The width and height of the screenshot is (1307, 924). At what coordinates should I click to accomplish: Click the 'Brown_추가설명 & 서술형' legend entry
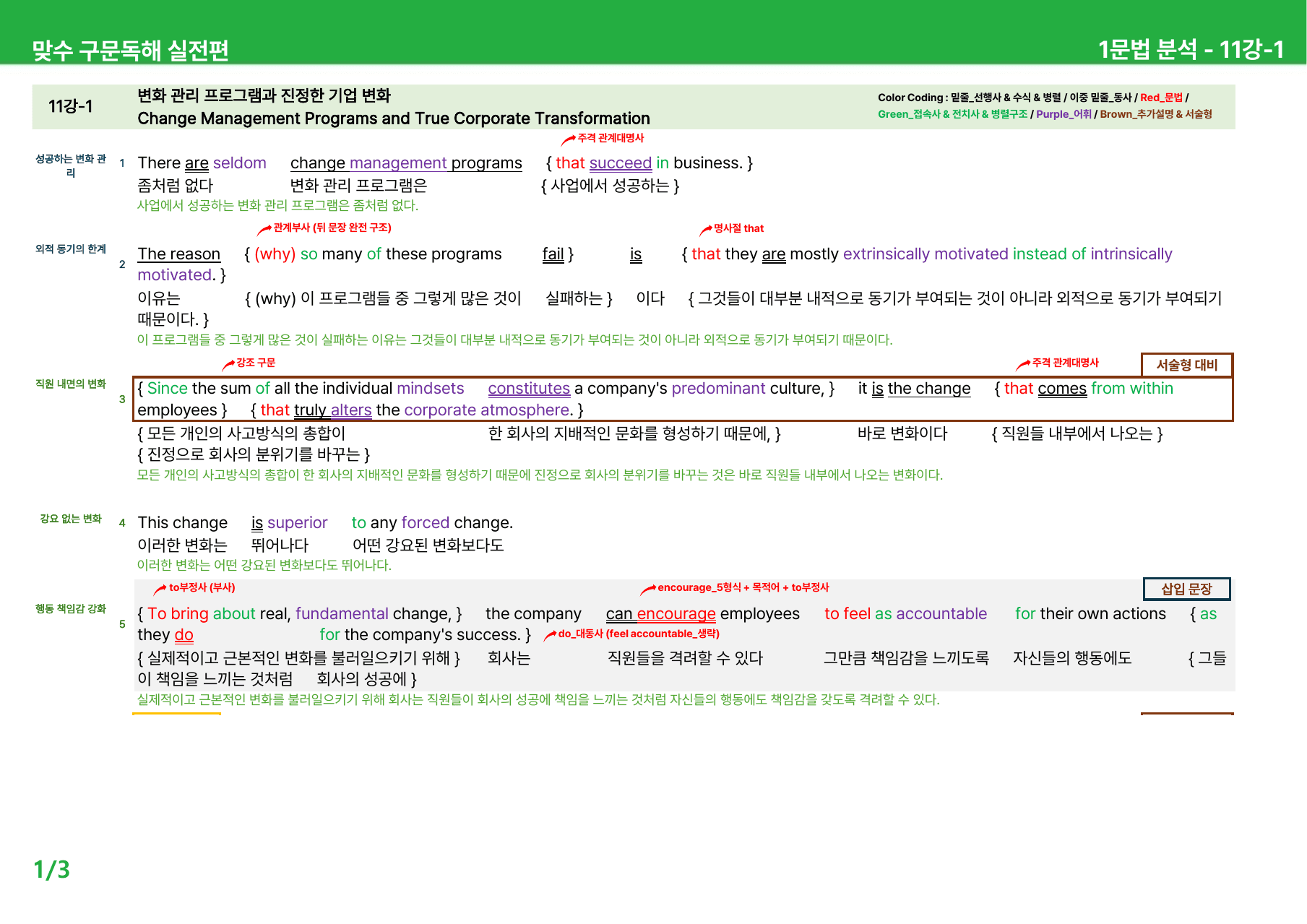pyautogui.click(x=1156, y=114)
